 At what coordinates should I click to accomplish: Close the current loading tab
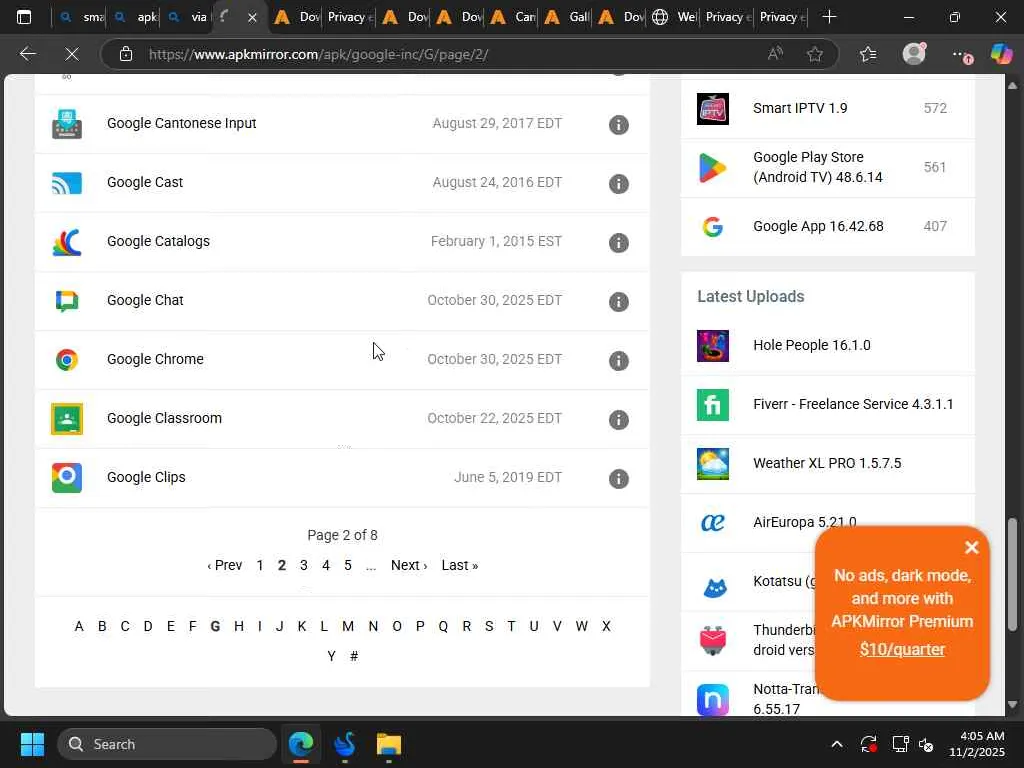[252, 18]
